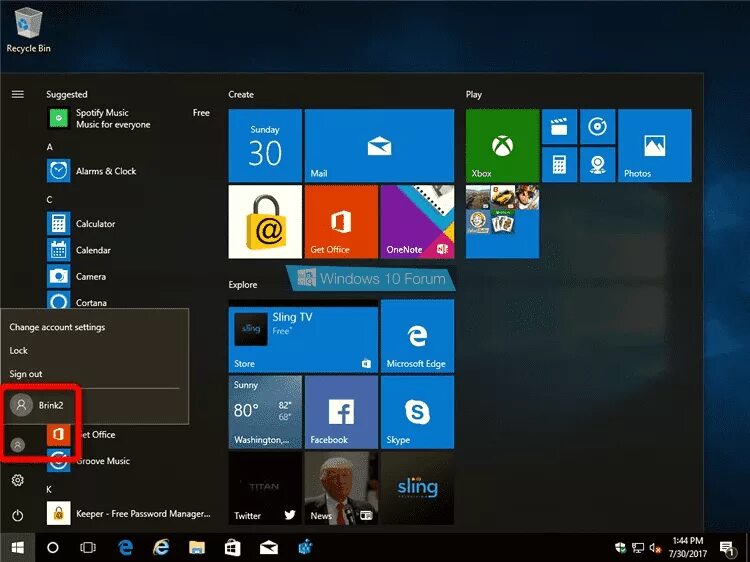Click the muted volume tray icon

coord(655,548)
